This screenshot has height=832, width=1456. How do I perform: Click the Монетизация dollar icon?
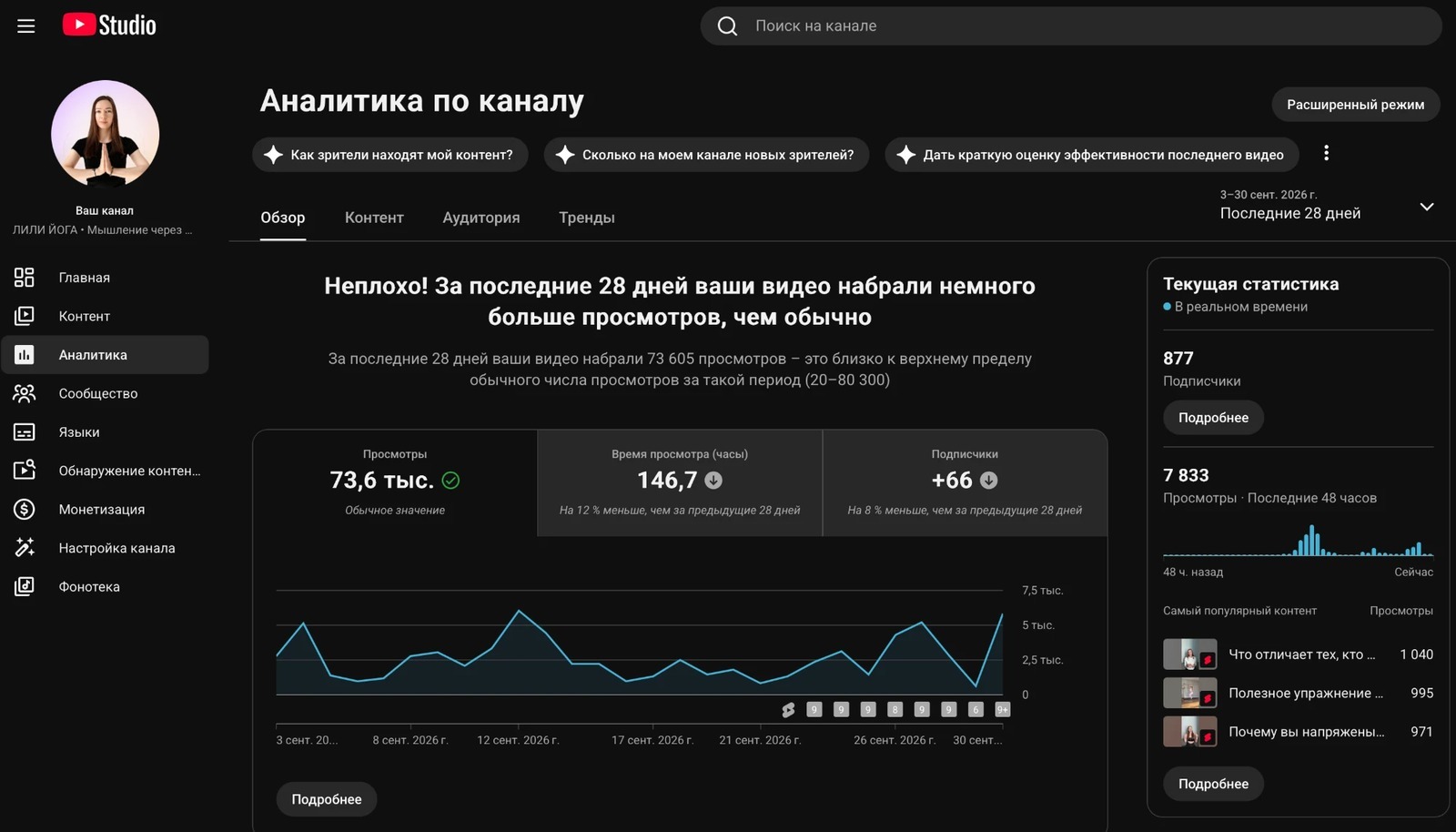(25, 510)
